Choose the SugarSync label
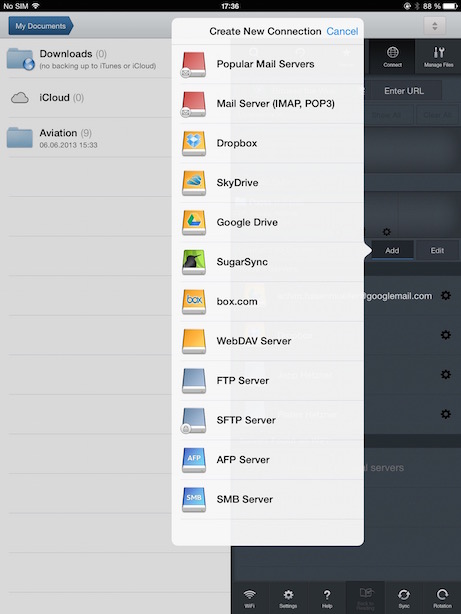Screen dimensions: 461x614 click(242, 262)
